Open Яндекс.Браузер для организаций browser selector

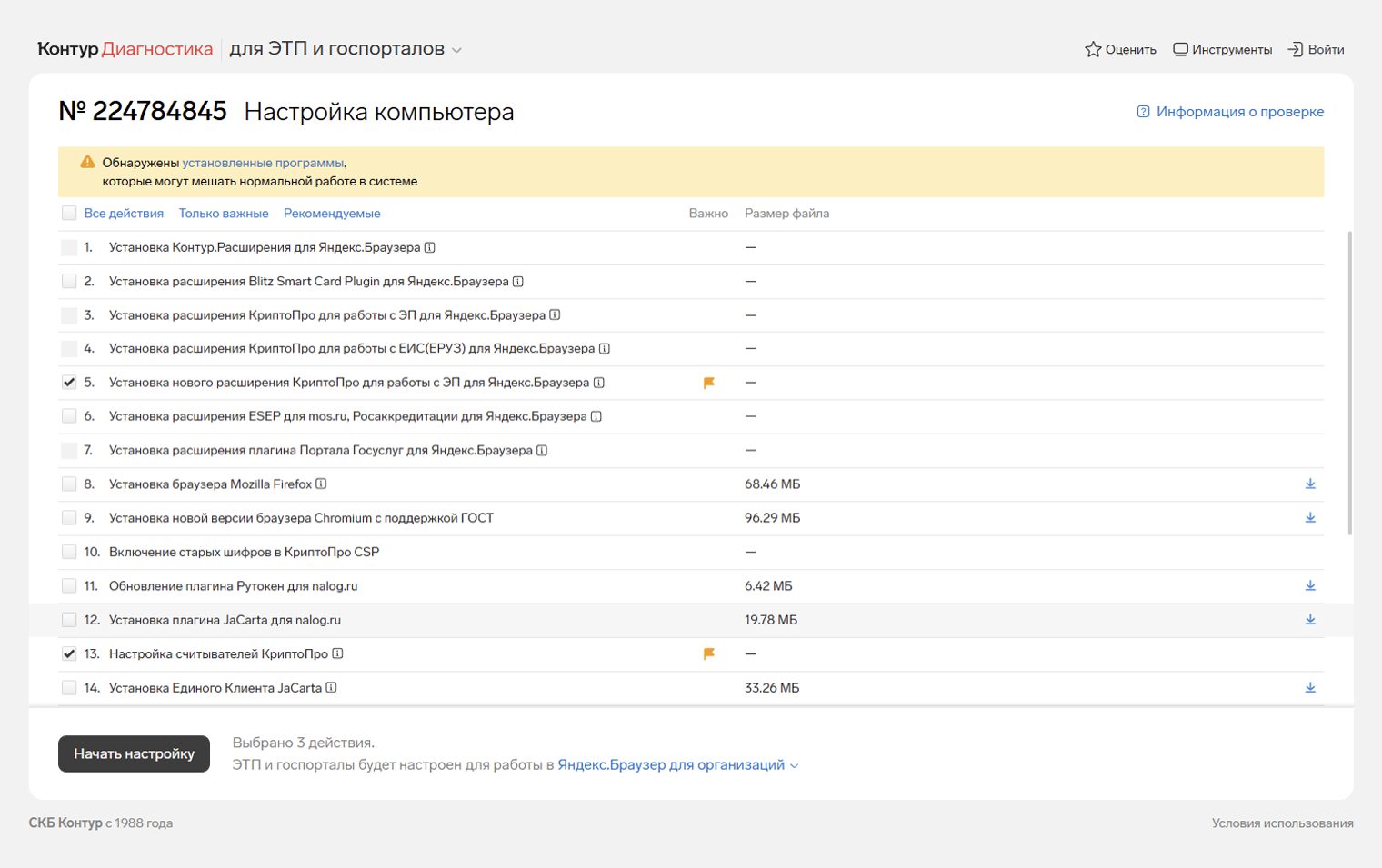[x=677, y=765]
